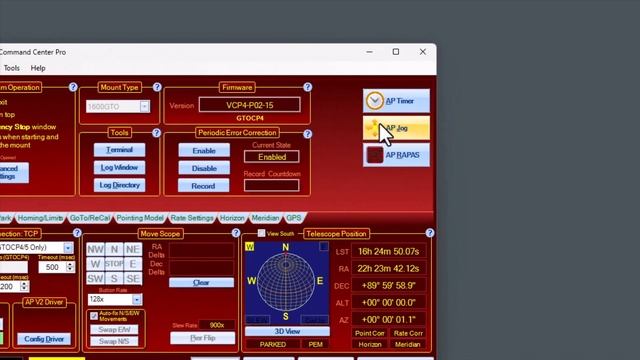Switch to the Horizon tab
640x360 pixels.
tap(232, 218)
